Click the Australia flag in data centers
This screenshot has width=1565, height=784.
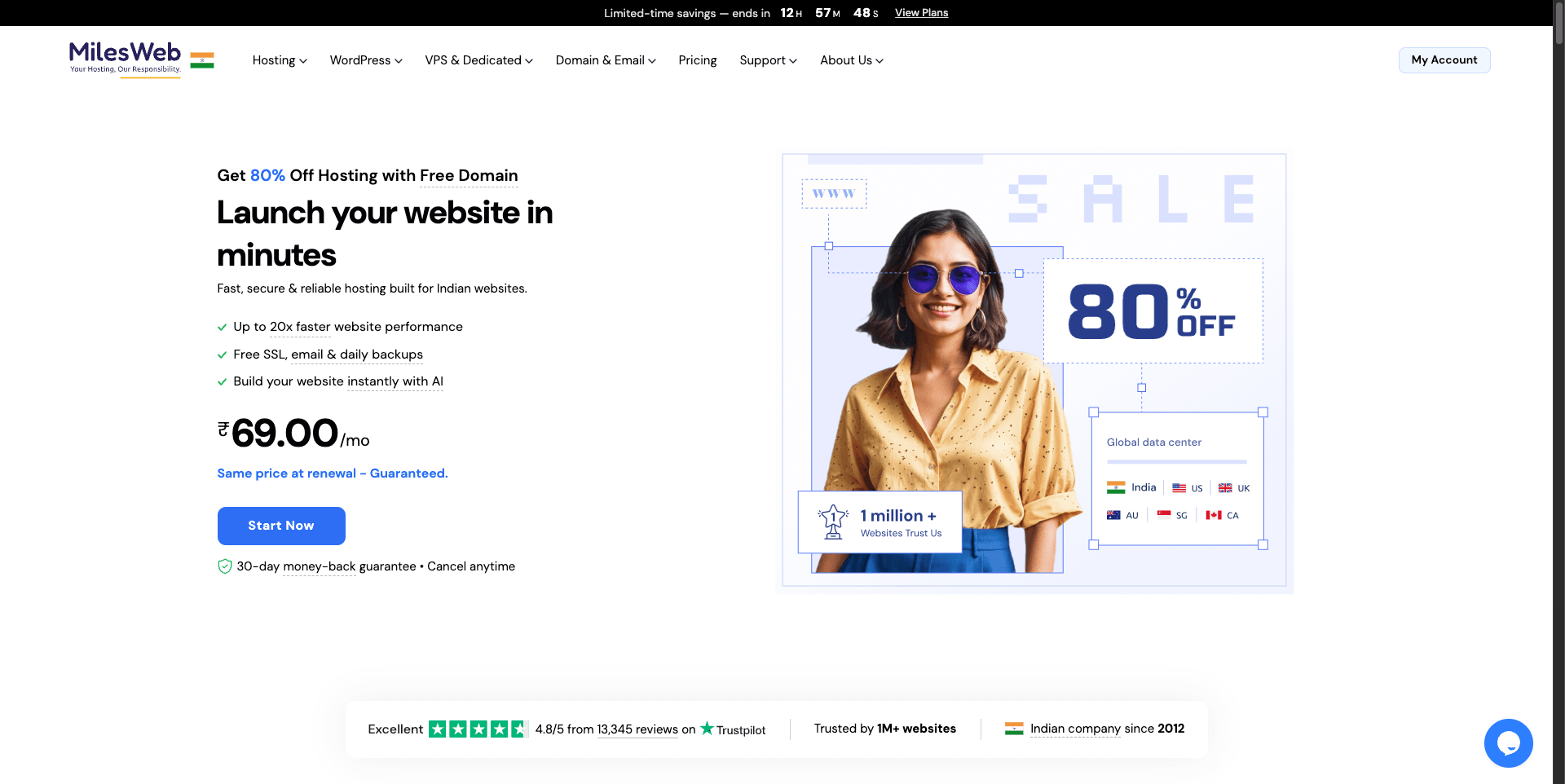tap(1113, 515)
